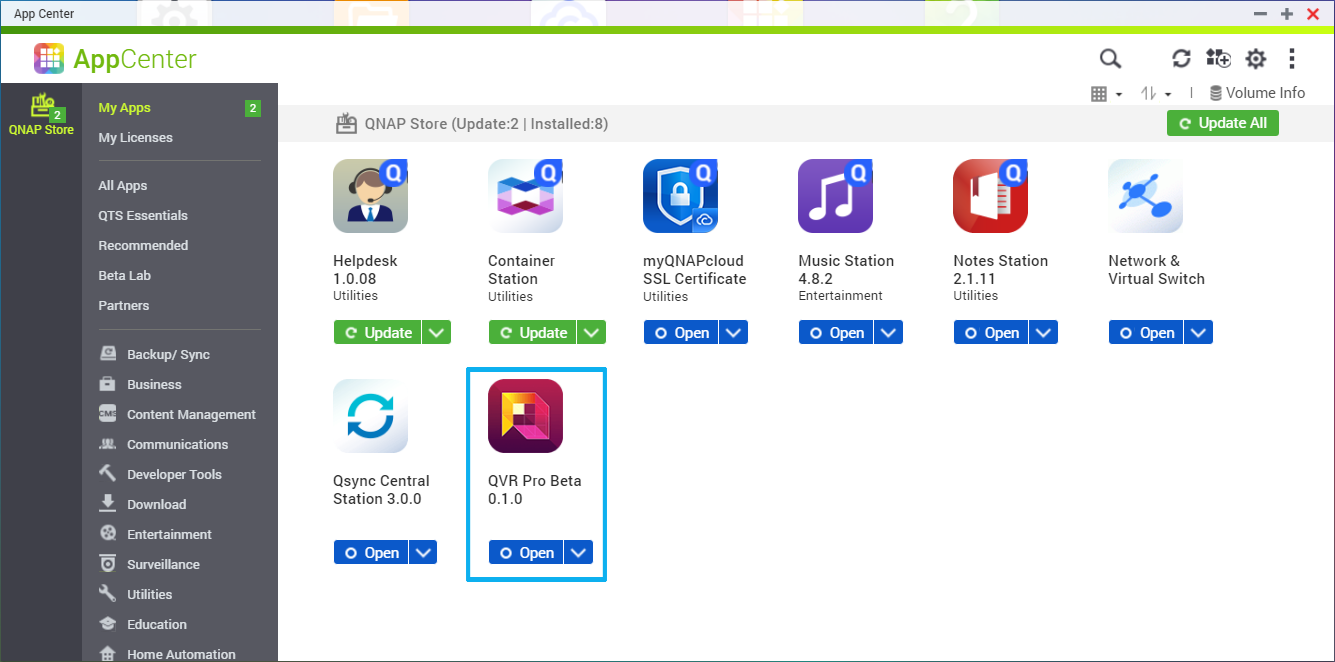The width and height of the screenshot is (1335, 662).
Task: Expand Container Station options arrow
Action: click(x=592, y=333)
